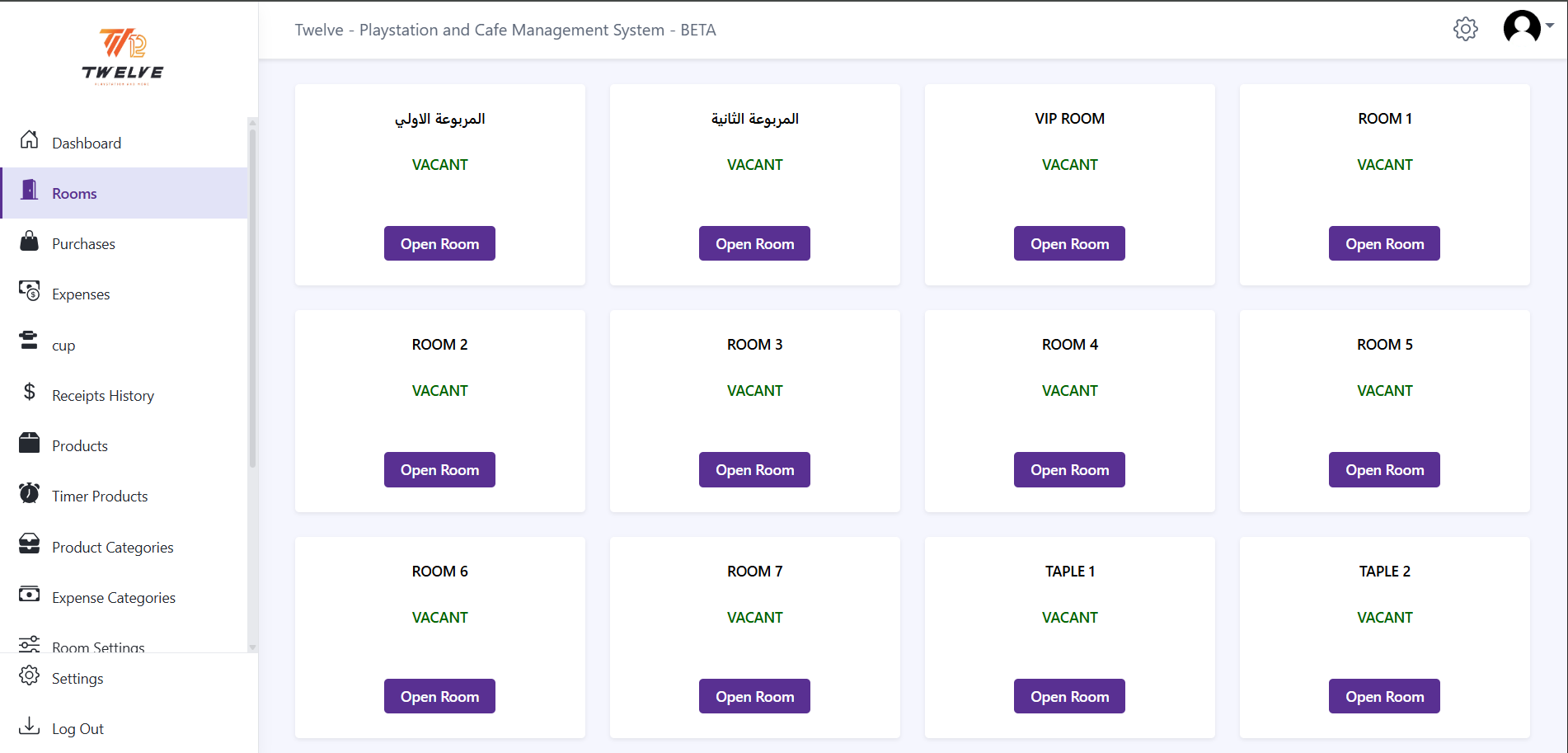Select the ROOM 7 card title
Screen dimensions: 1568x753
coord(754,572)
